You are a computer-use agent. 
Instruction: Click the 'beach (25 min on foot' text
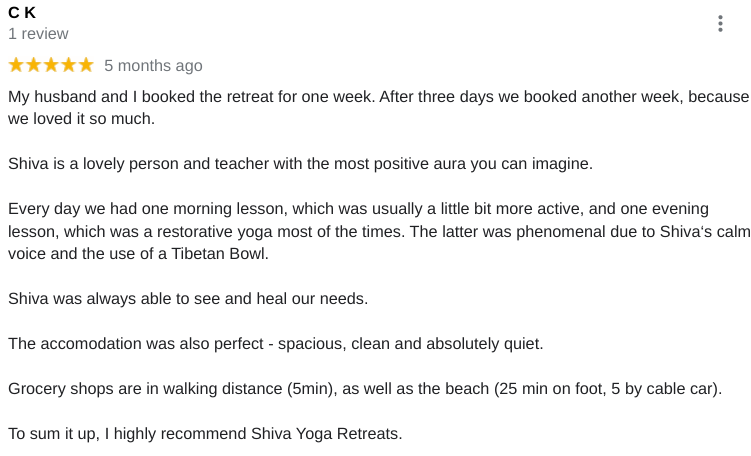(526, 388)
